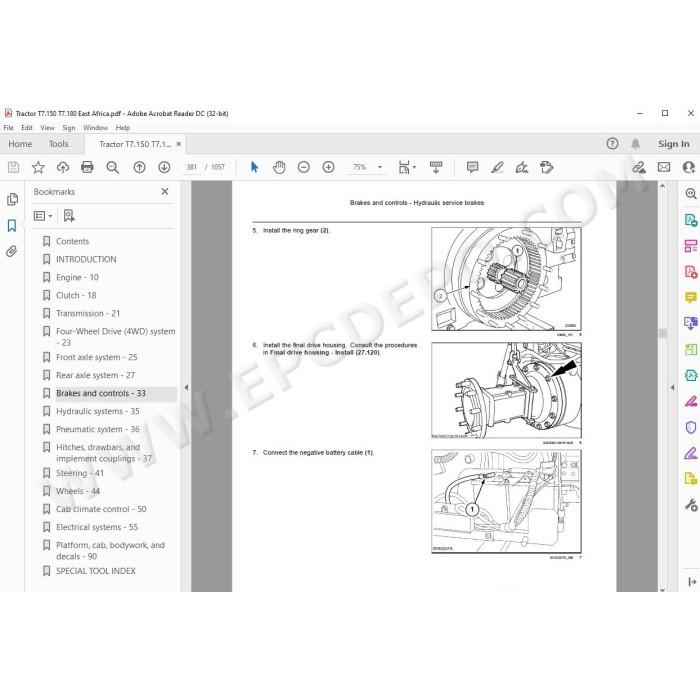Click the Sign In button
Image resolution: width=700 pixels, height=700 pixels.
tap(673, 144)
